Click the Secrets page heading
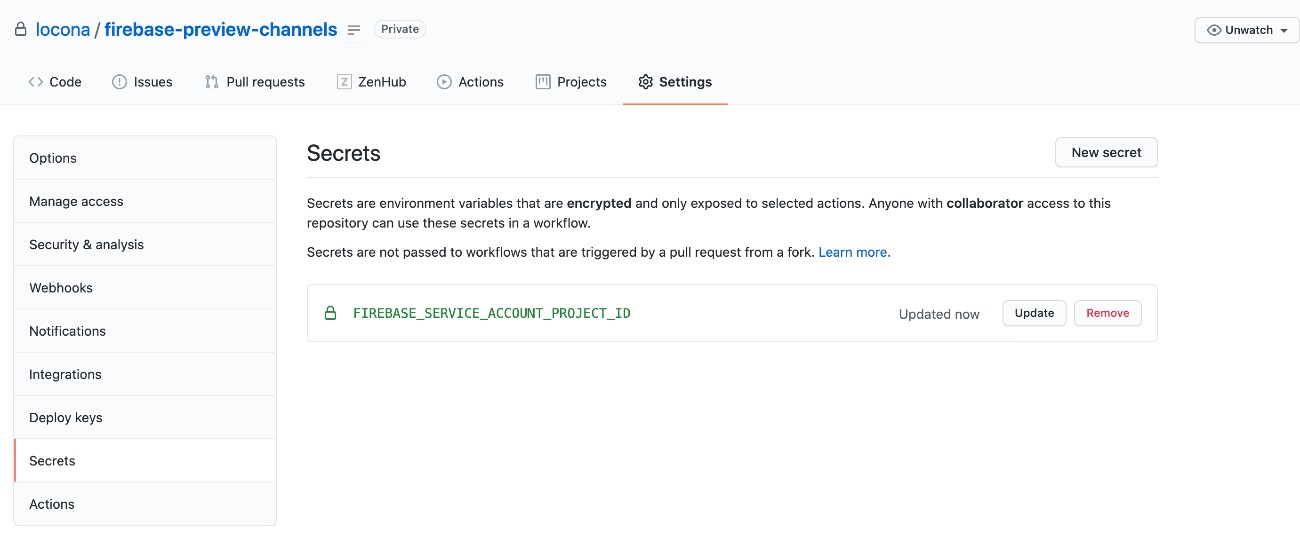1300x552 pixels. click(x=344, y=153)
